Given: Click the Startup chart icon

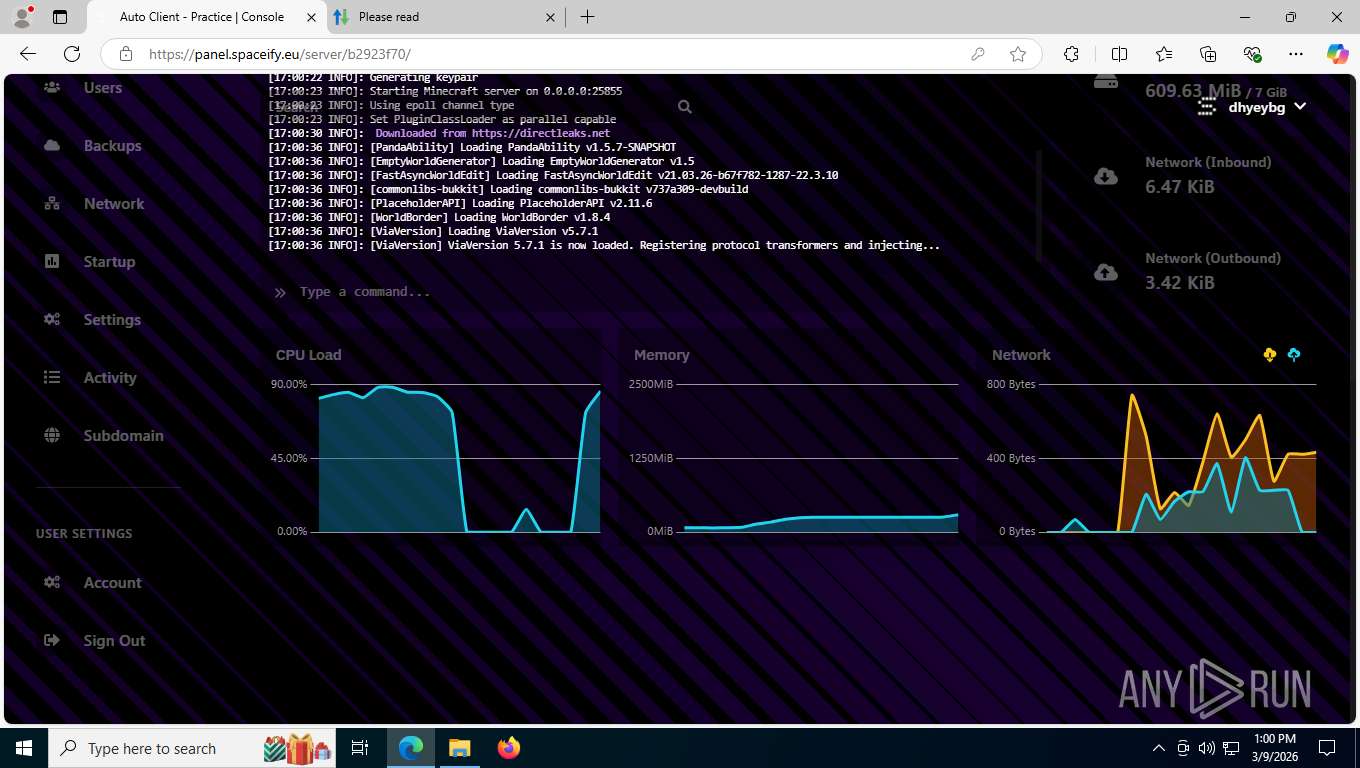Looking at the screenshot, I should pos(52,262).
